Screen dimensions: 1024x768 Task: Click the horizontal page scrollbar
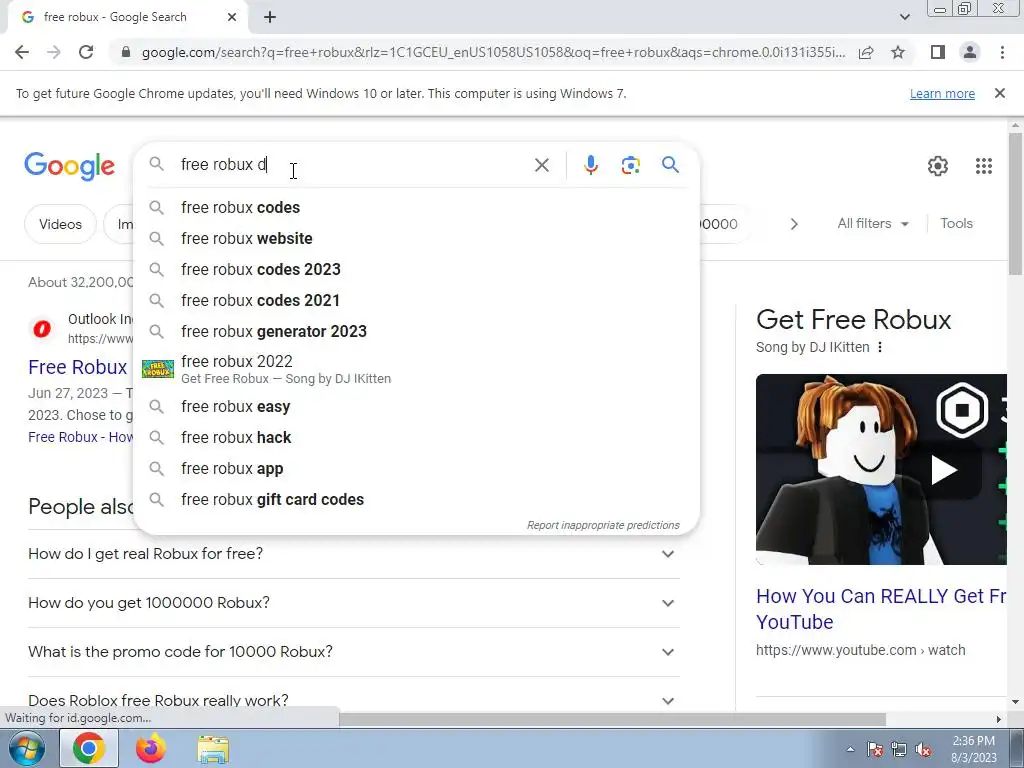pos(613,719)
